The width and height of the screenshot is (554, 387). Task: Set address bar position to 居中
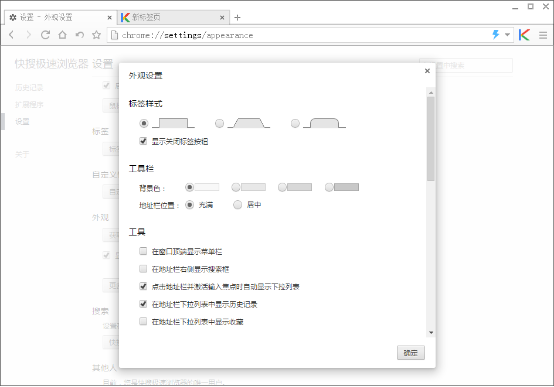pyautogui.click(x=237, y=205)
